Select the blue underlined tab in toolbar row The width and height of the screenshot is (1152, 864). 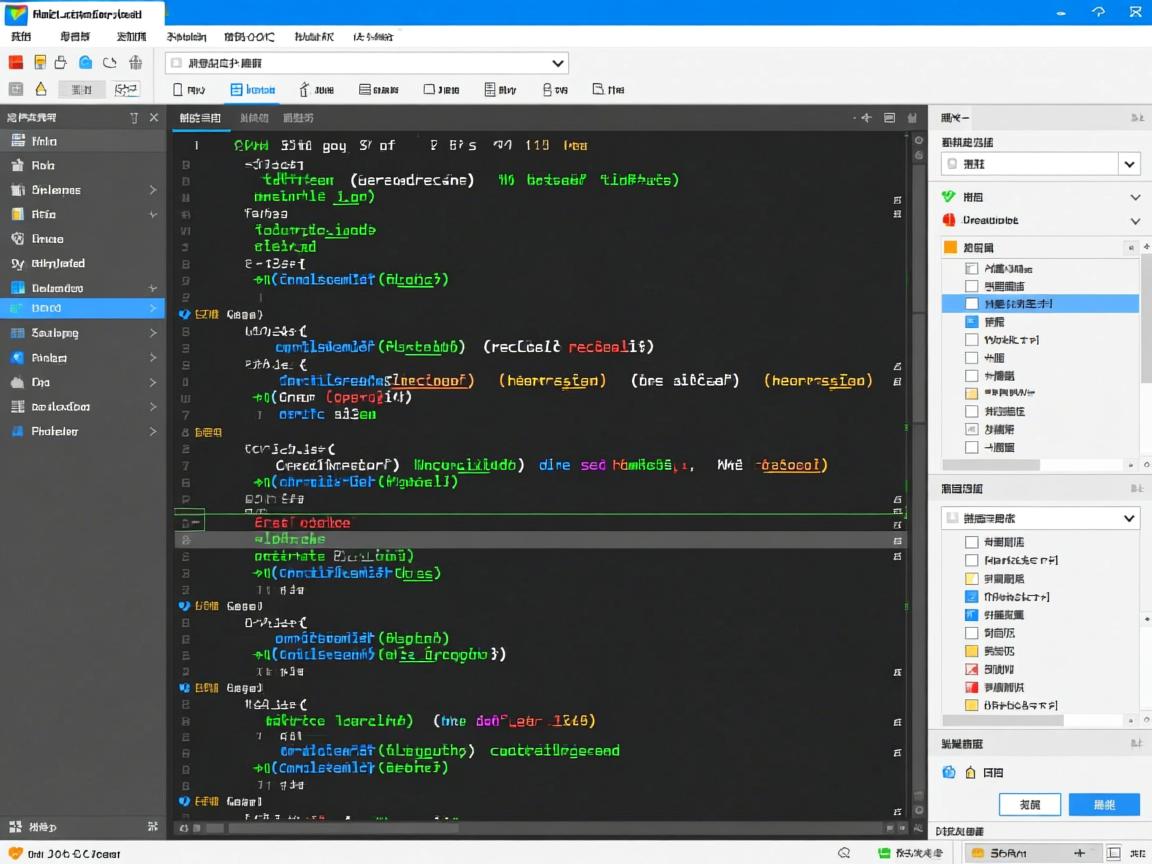pos(253,90)
